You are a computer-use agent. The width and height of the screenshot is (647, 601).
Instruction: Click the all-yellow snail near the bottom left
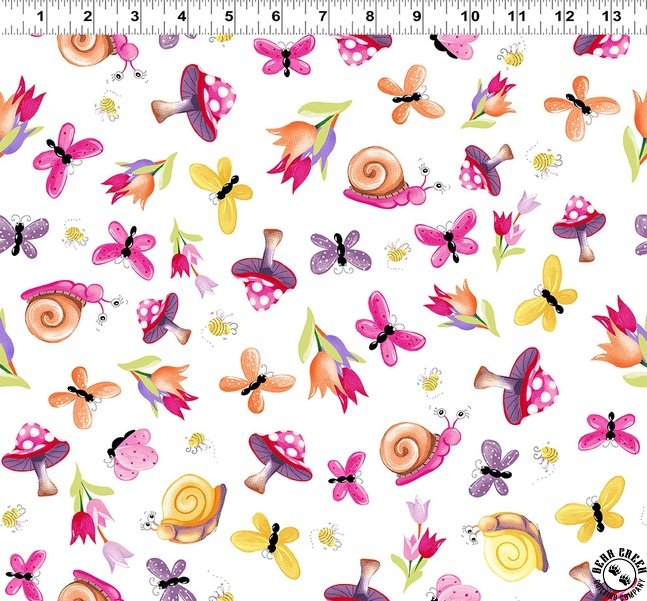(x=188, y=504)
